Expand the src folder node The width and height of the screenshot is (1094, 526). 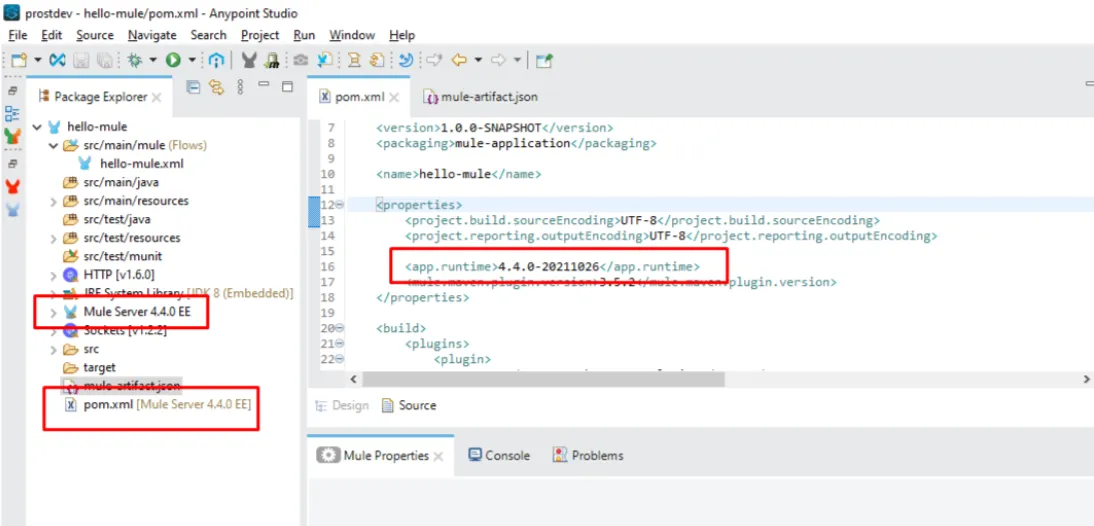pyautogui.click(x=53, y=349)
